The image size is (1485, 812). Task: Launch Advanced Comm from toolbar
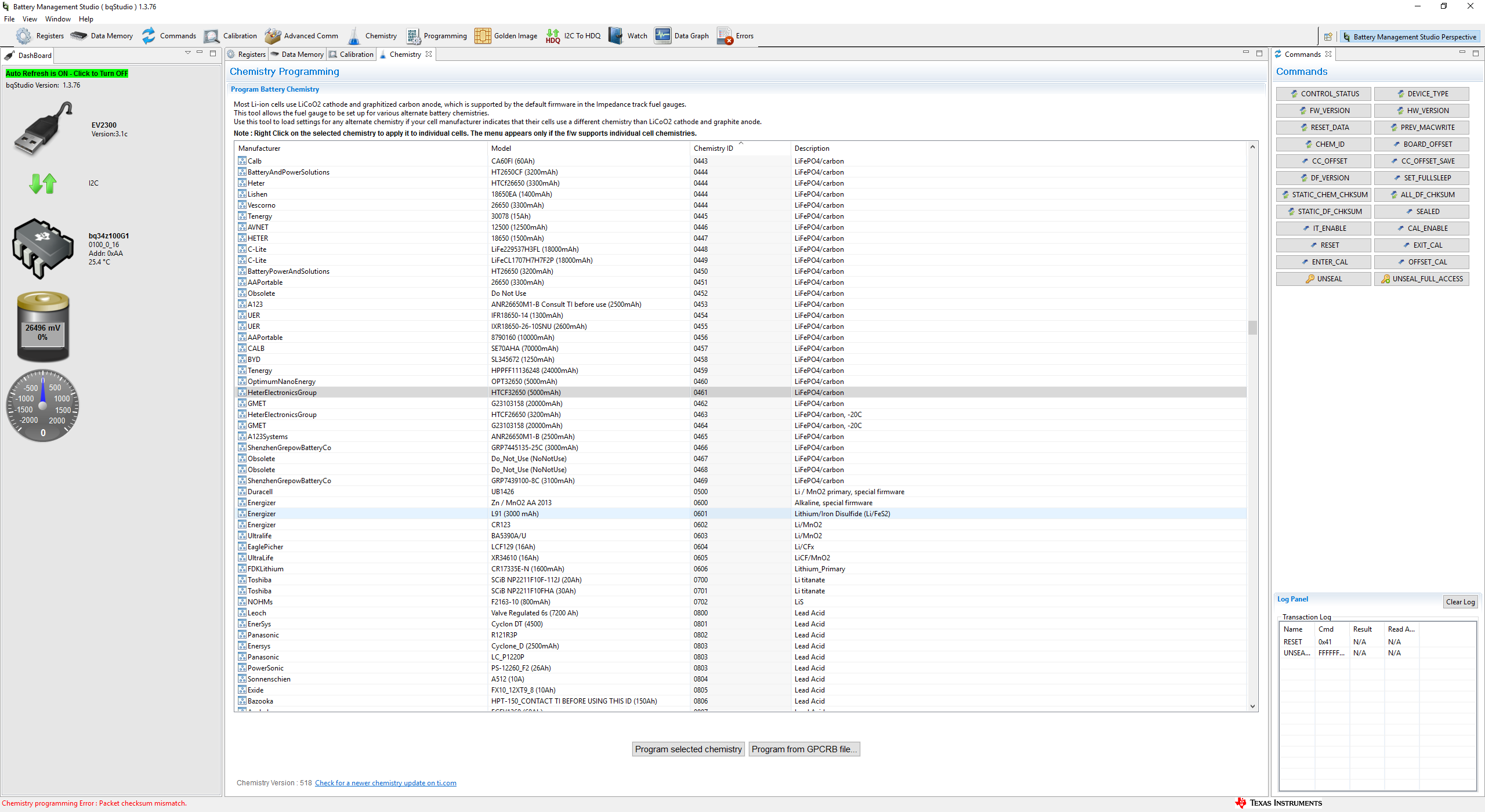302,36
